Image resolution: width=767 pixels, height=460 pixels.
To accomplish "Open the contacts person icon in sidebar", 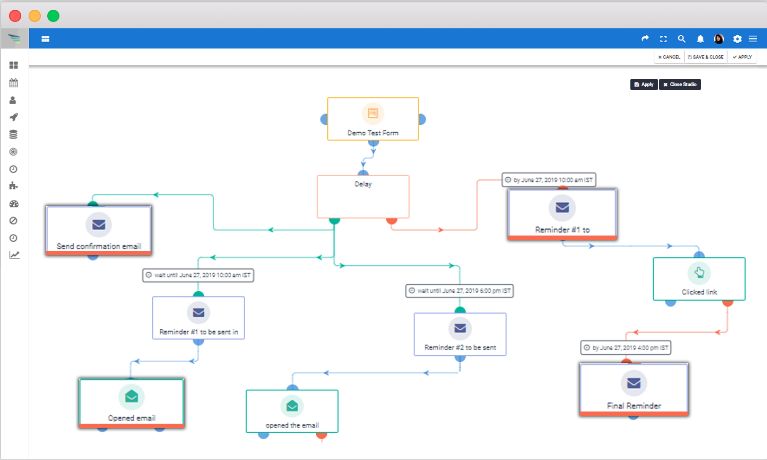I will [x=14, y=100].
